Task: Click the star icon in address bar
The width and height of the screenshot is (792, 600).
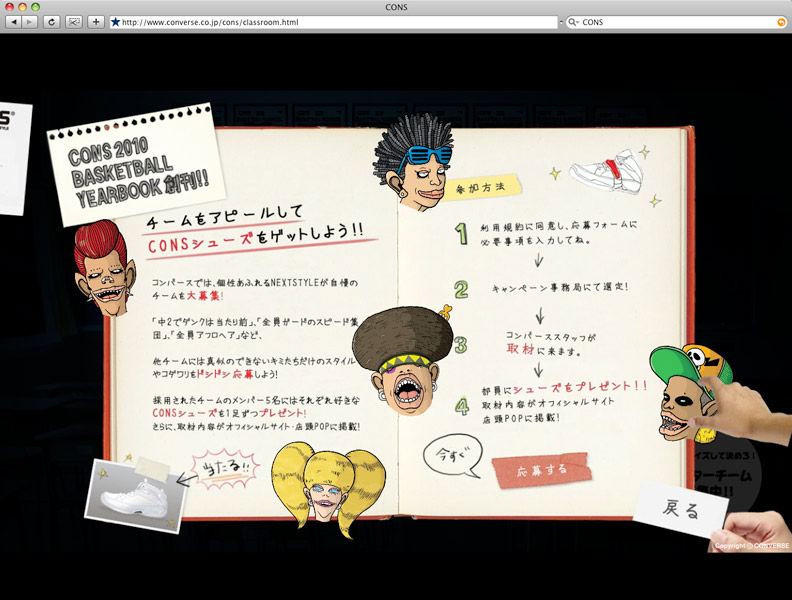Action: point(116,21)
